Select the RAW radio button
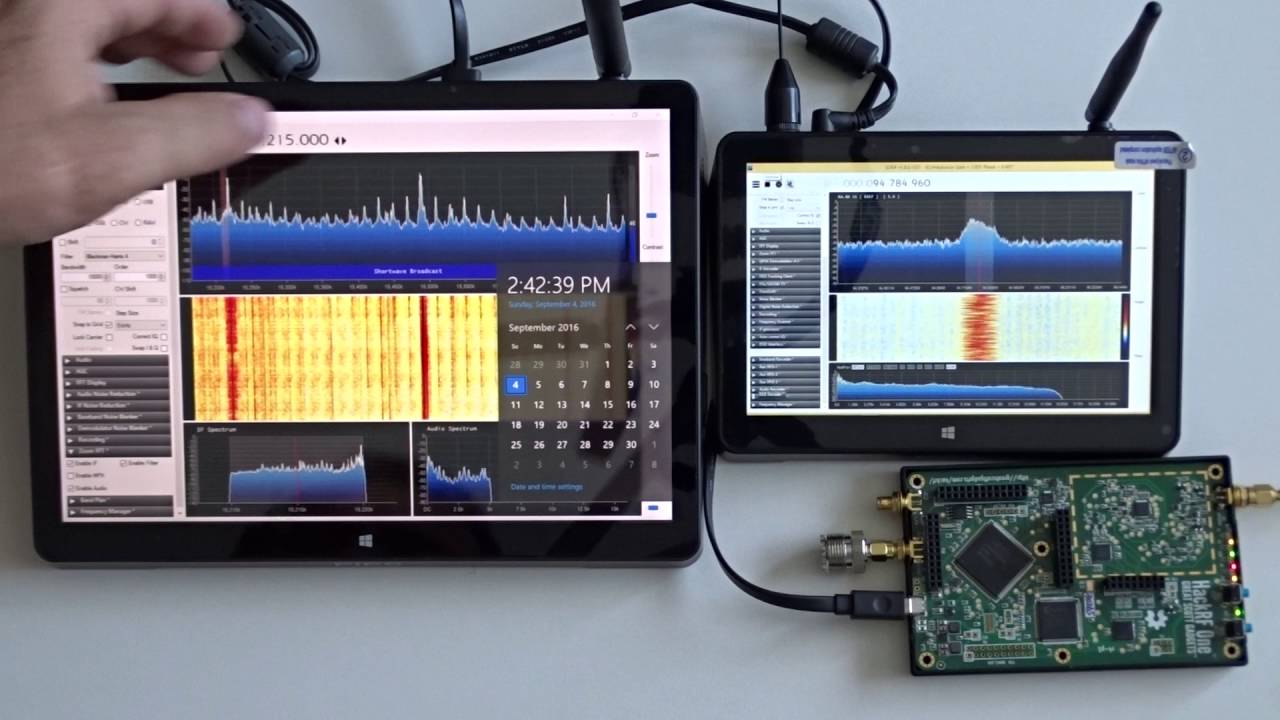Screen dimensions: 1280x720 [x=137, y=222]
